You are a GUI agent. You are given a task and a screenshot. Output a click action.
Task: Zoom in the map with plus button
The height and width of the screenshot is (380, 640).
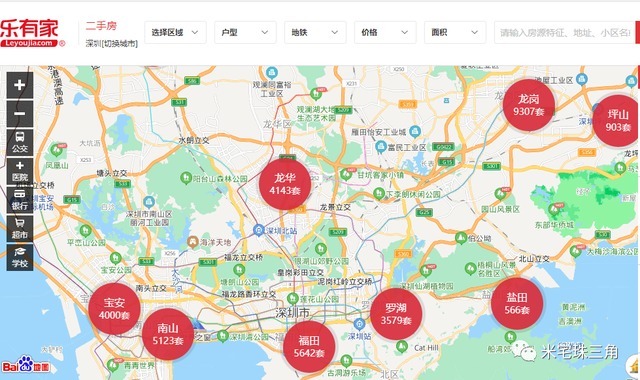point(20,85)
